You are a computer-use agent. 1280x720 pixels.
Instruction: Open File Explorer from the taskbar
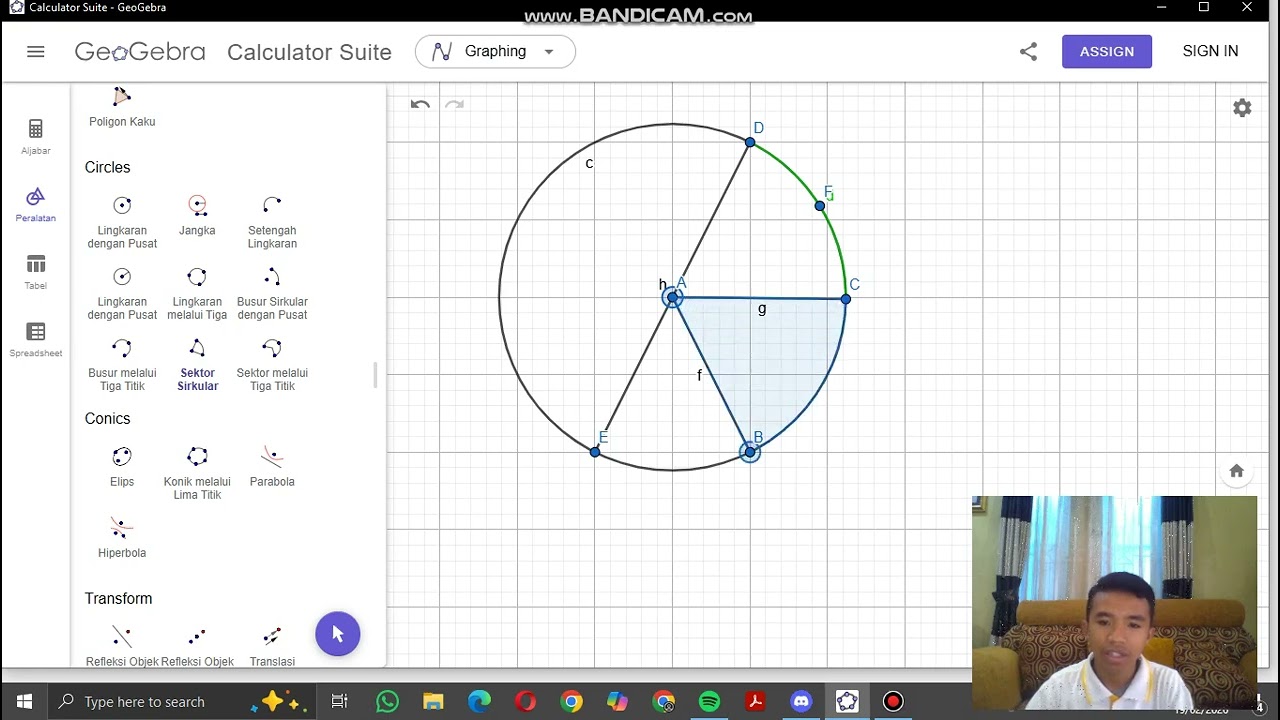click(x=433, y=701)
